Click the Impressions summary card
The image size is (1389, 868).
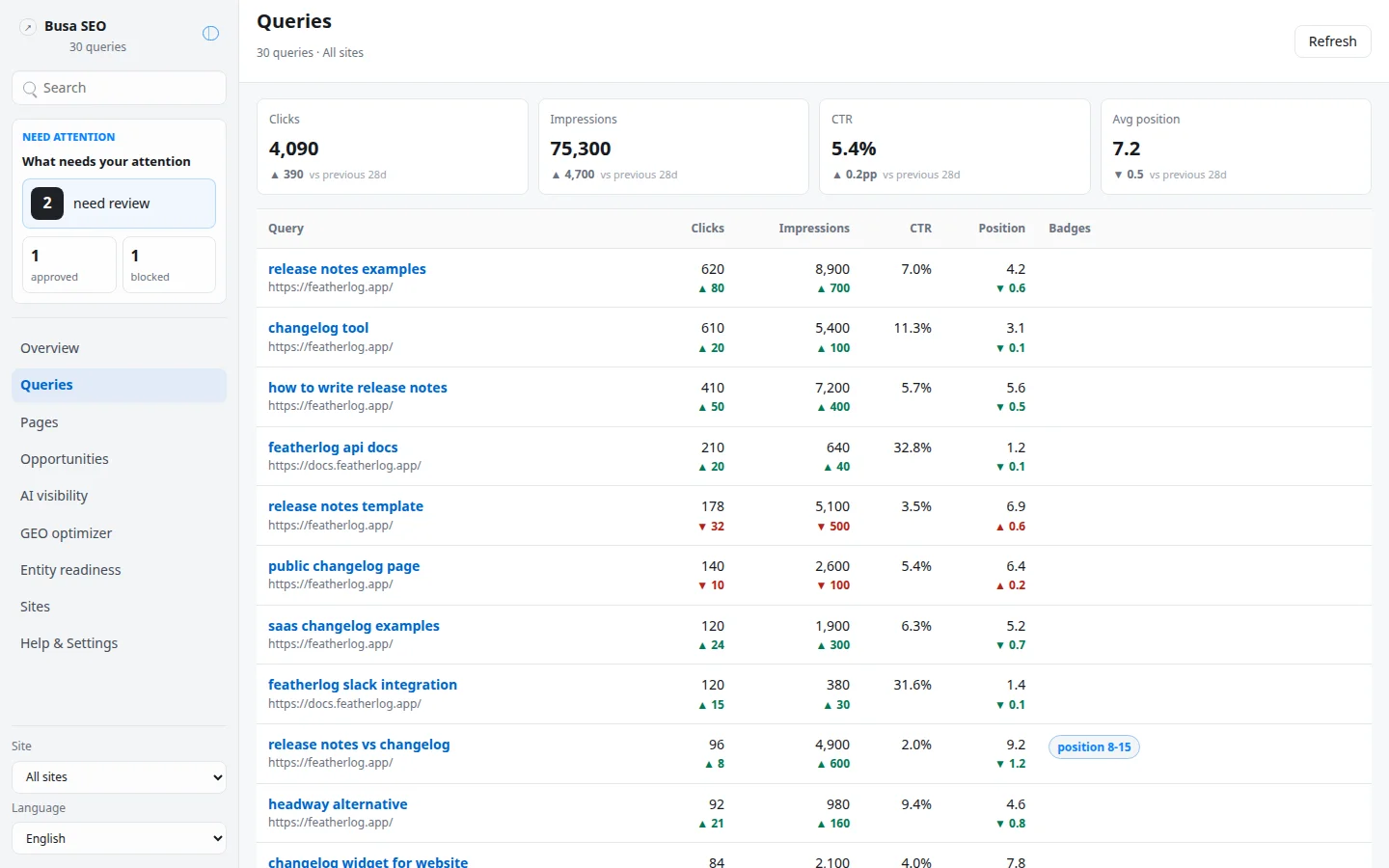tap(673, 147)
